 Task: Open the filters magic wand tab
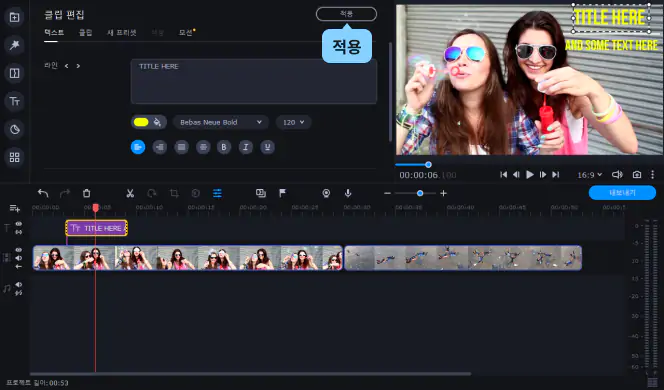14,45
